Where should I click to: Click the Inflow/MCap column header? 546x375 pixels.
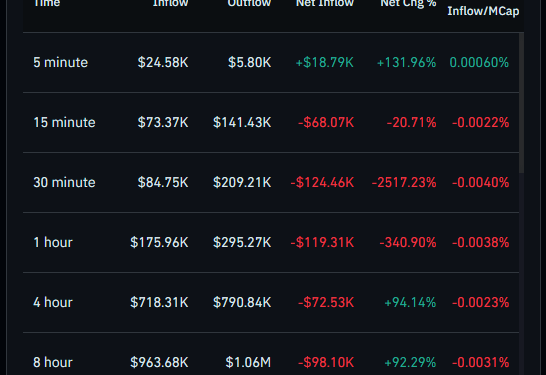(x=483, y=11)
